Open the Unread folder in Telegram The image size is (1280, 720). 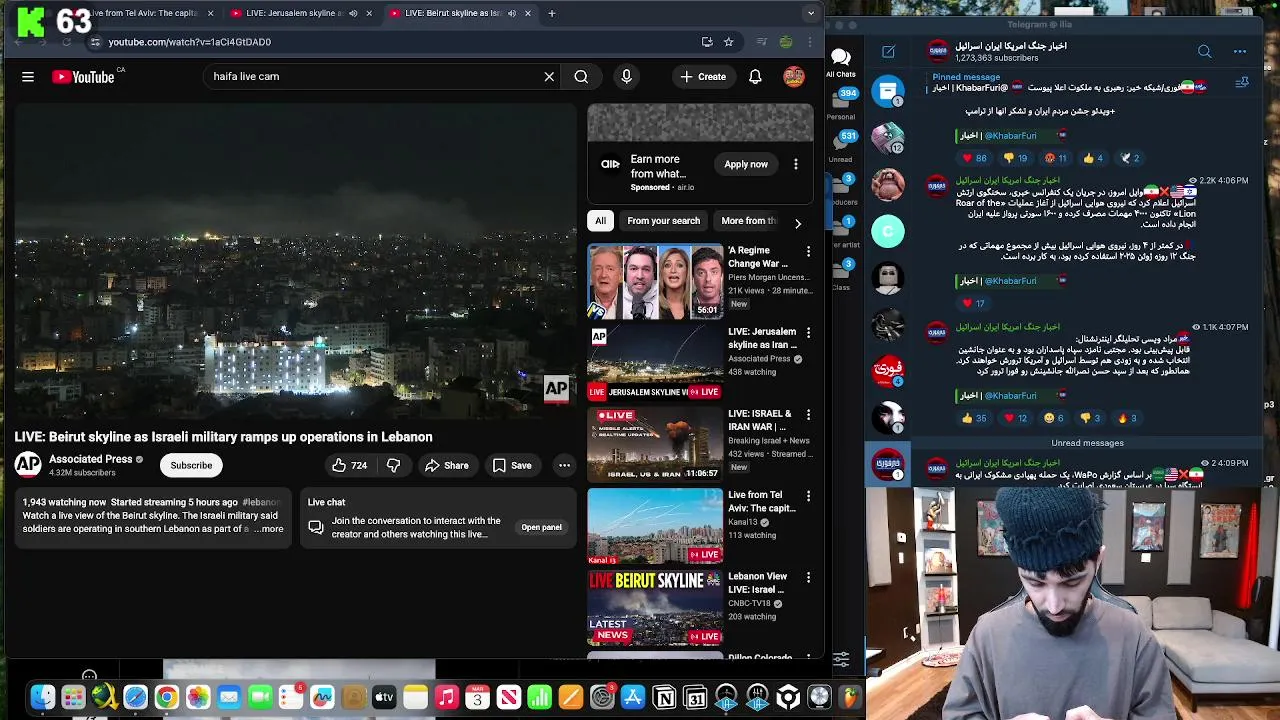pos(840,146)
